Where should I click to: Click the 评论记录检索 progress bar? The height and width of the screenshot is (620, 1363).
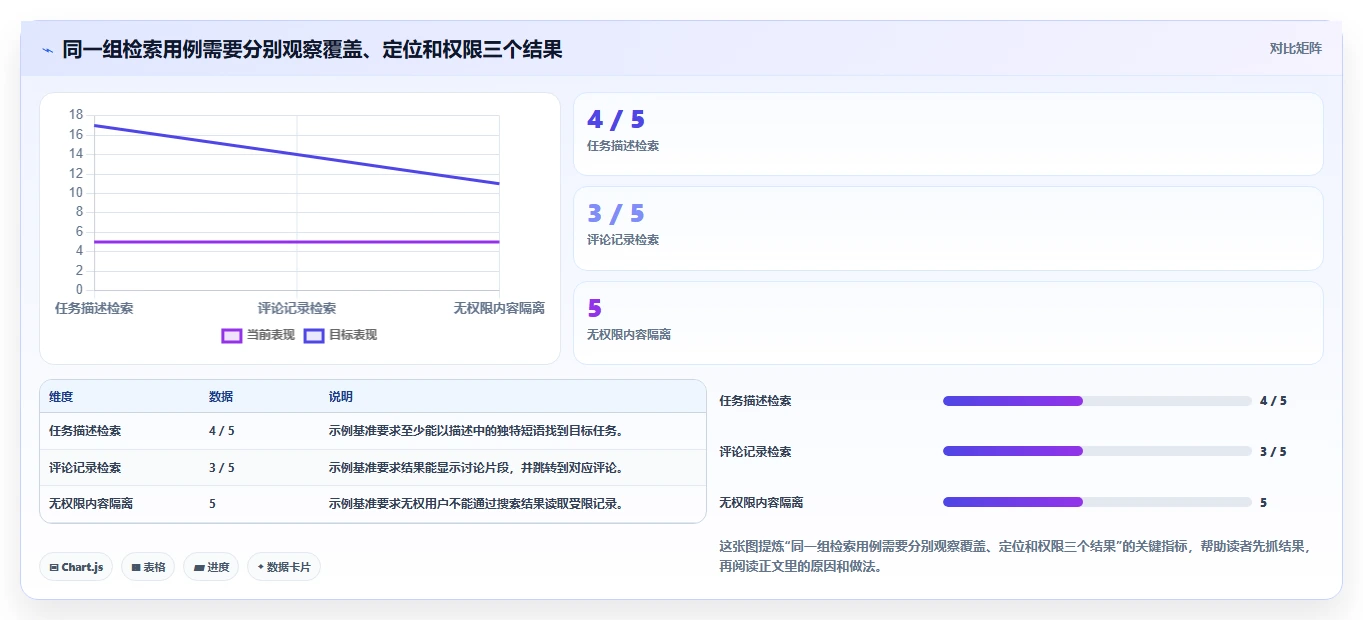(x=1097, y=451)
